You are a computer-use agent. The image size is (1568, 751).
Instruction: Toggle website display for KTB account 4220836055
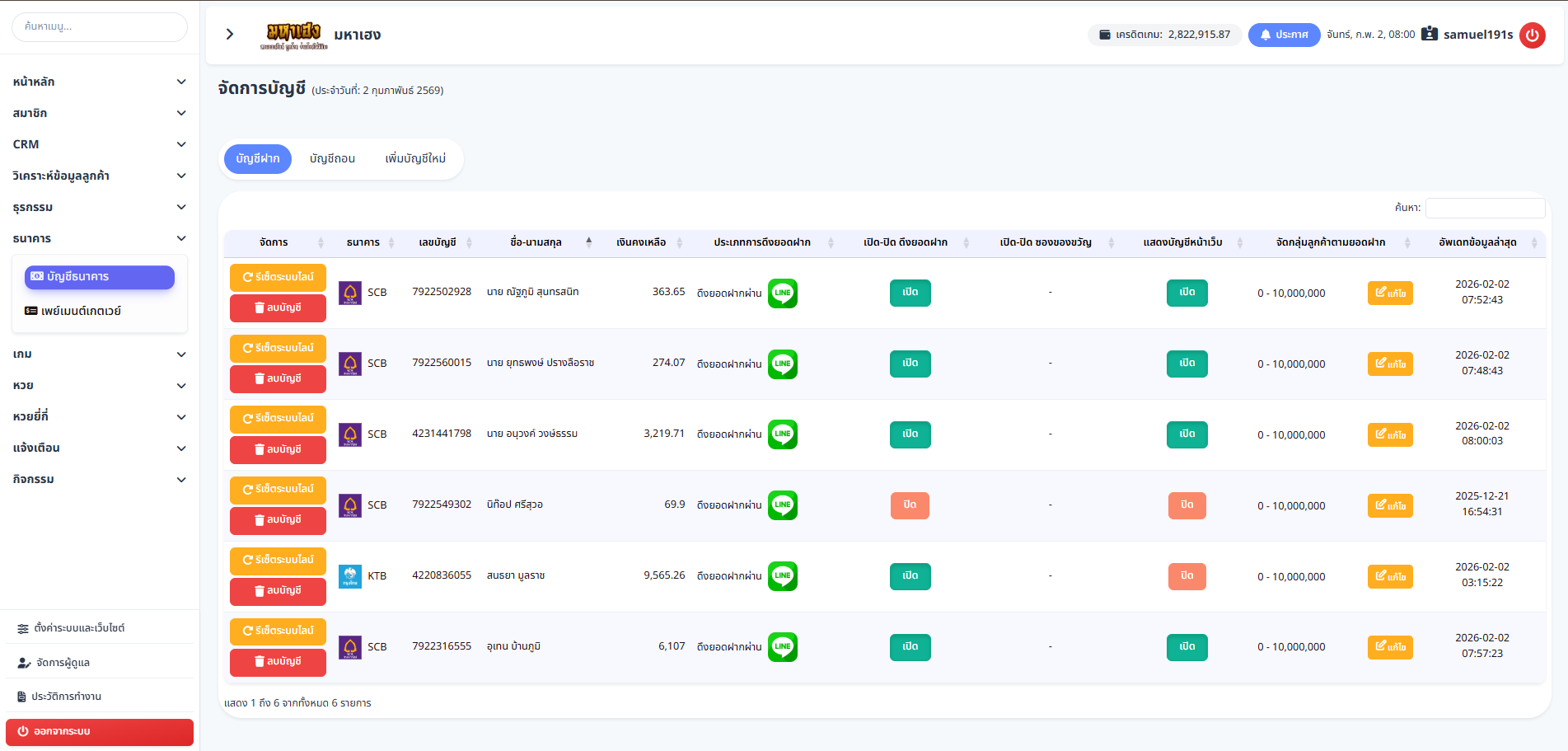1187,576
